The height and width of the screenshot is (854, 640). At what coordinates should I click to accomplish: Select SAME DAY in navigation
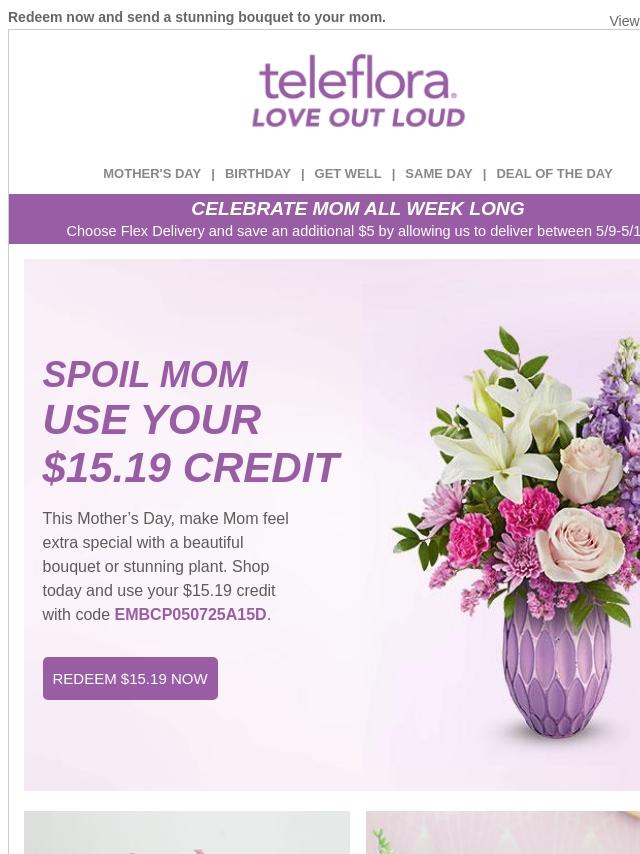(438, 174)
